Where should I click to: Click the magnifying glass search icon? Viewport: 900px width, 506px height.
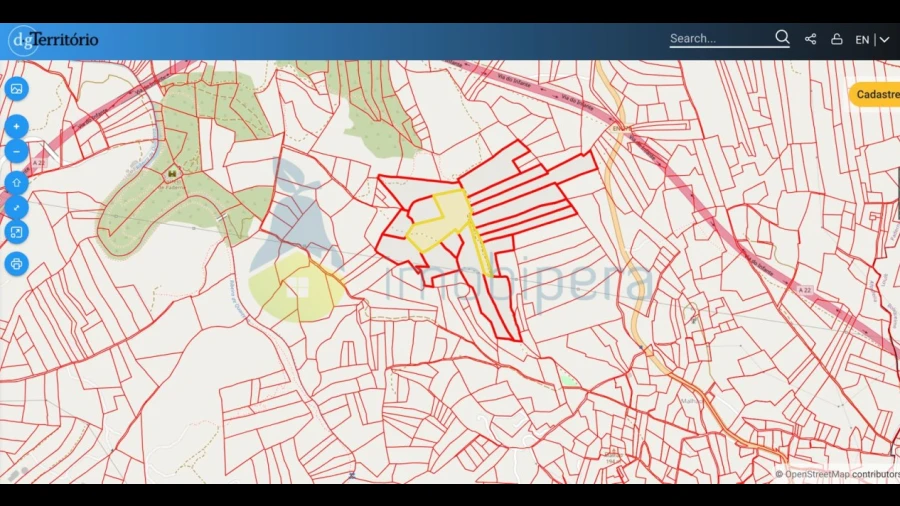782,38
